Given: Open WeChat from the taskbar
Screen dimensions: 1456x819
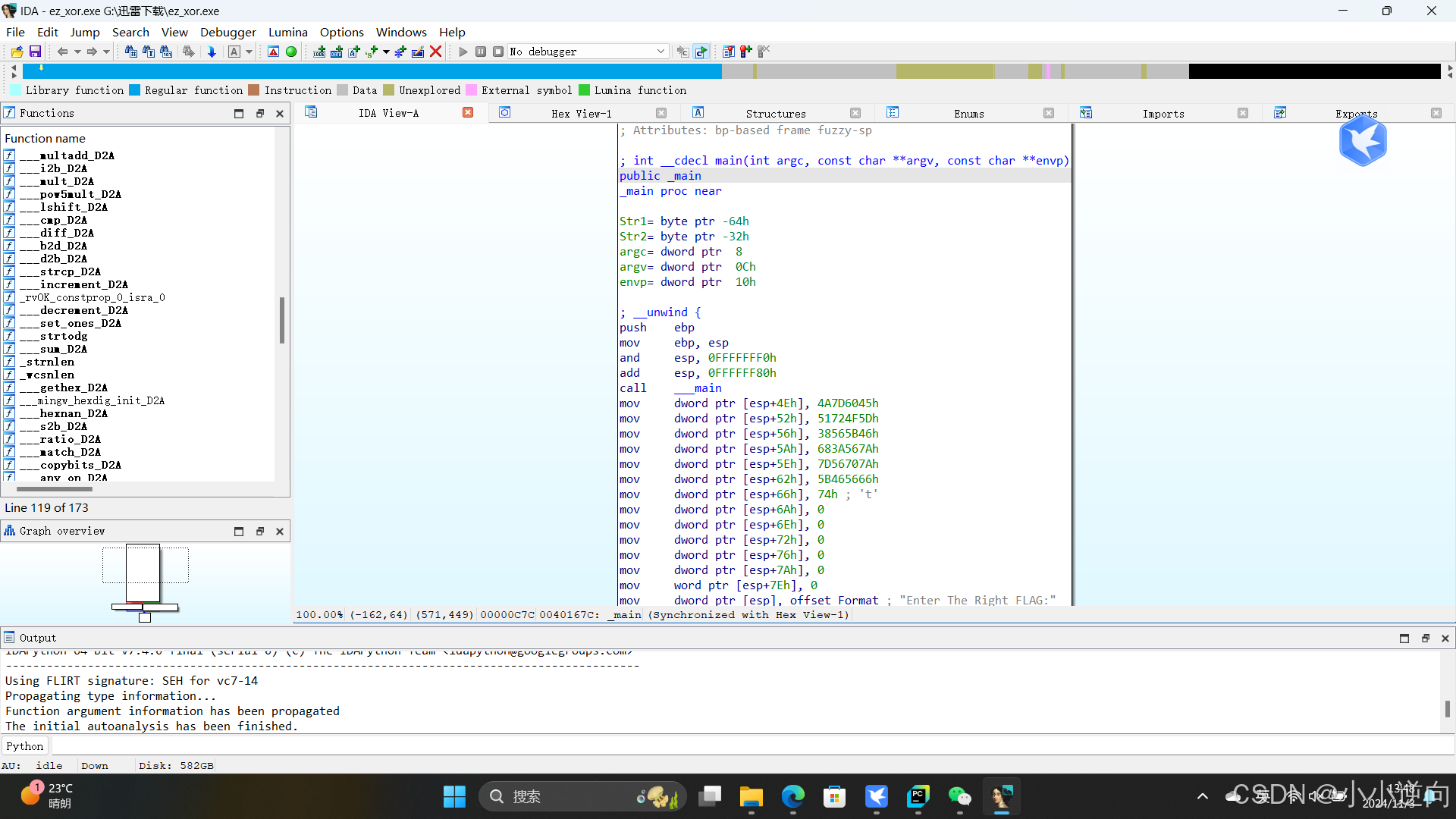Looking at the screenshot, I should point(959,797).
